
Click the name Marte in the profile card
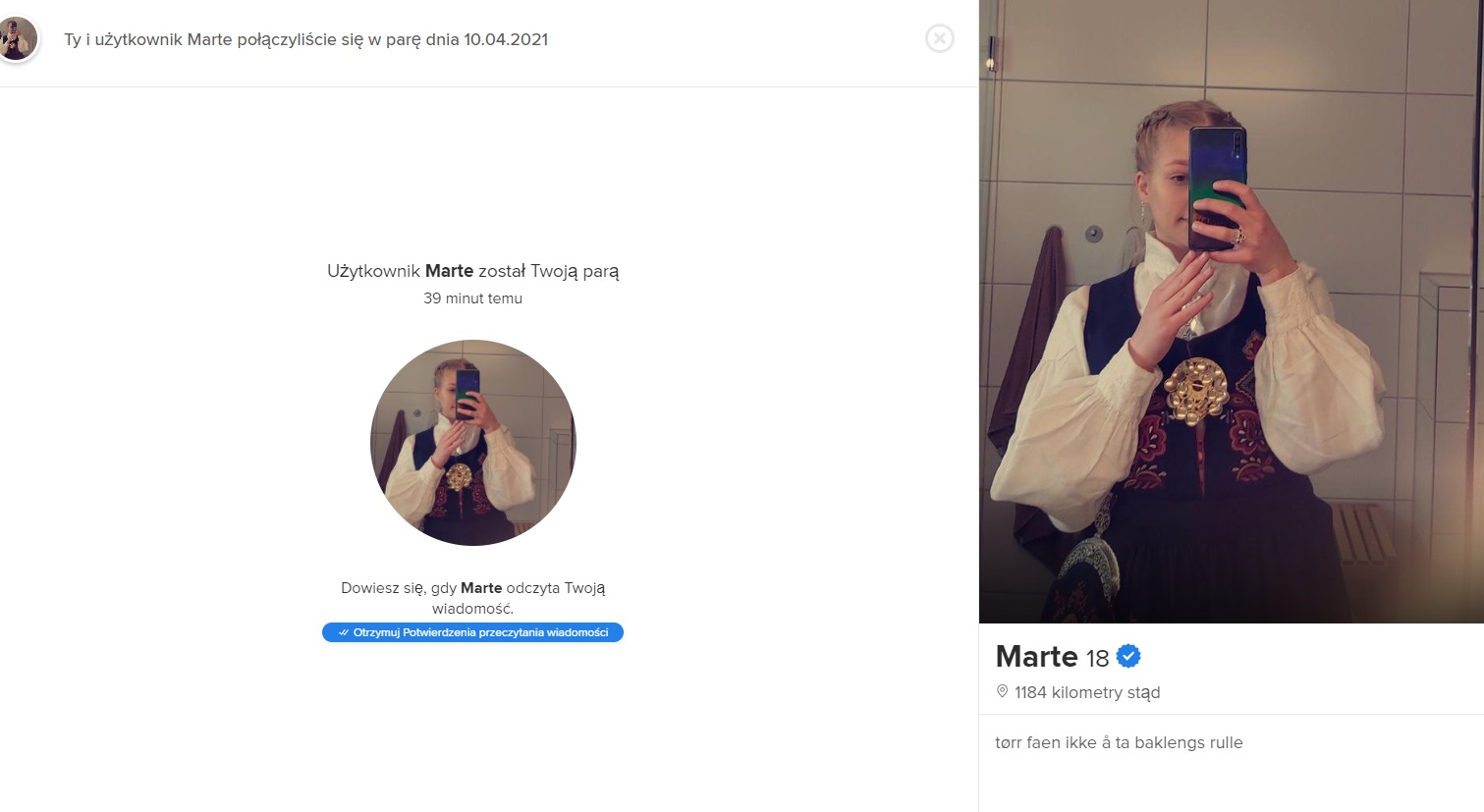pos(1036,656)
